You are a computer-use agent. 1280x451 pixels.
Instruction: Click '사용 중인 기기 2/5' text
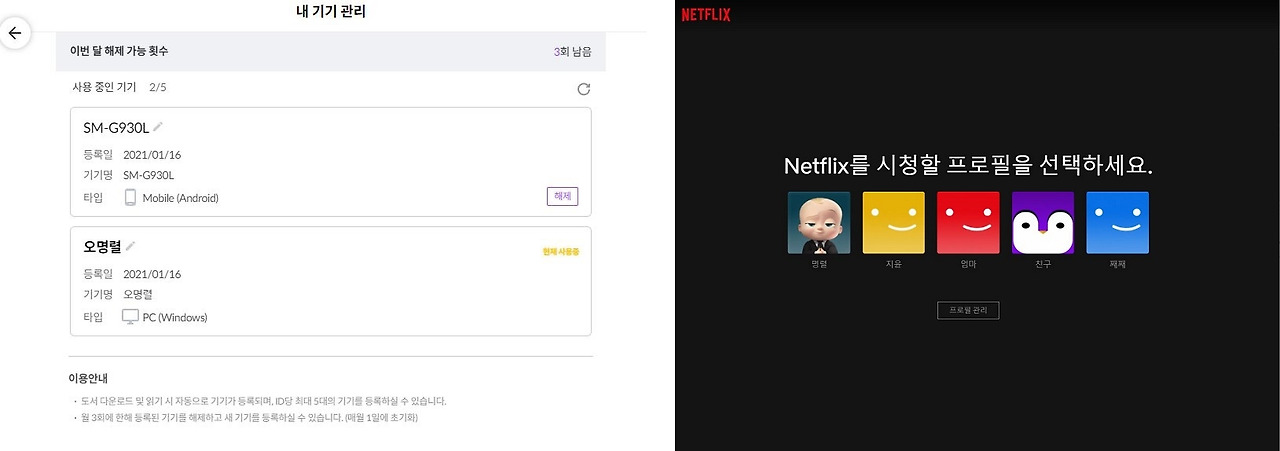pyautogui.click(x=120, y=88)
